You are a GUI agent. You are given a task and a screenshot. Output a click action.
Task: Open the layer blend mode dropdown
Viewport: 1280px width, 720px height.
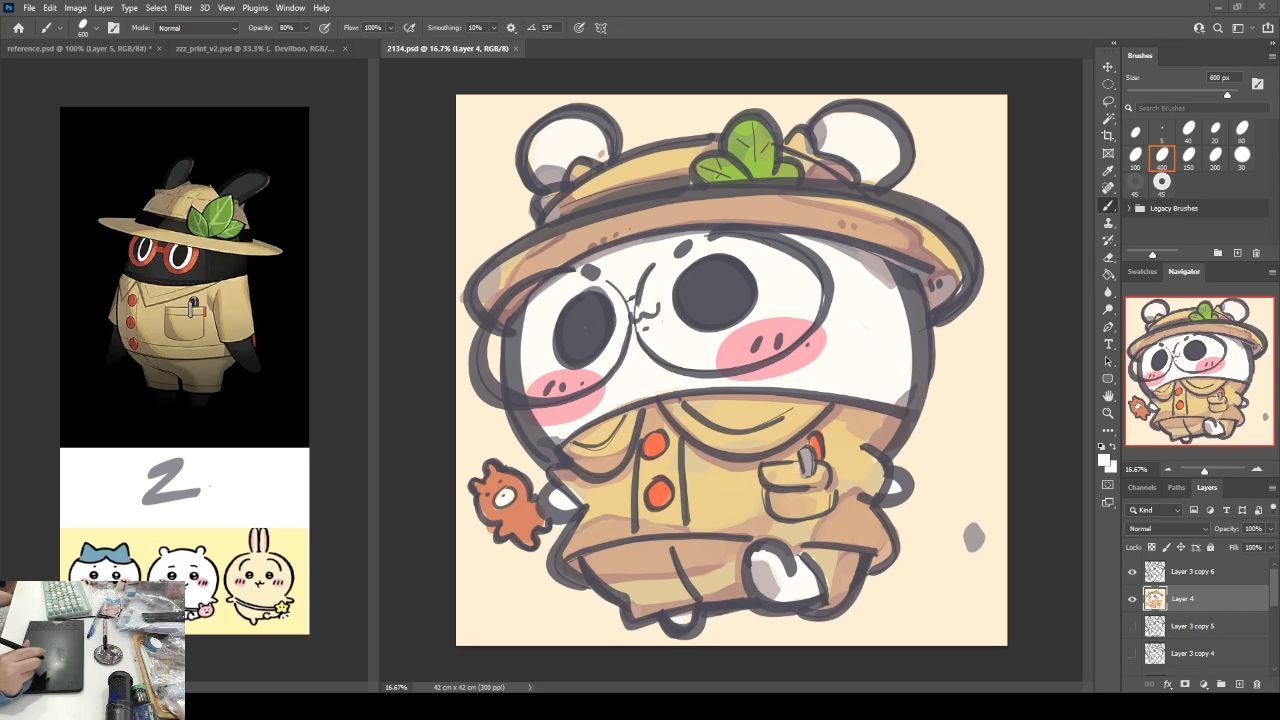tap(1166, 529)
